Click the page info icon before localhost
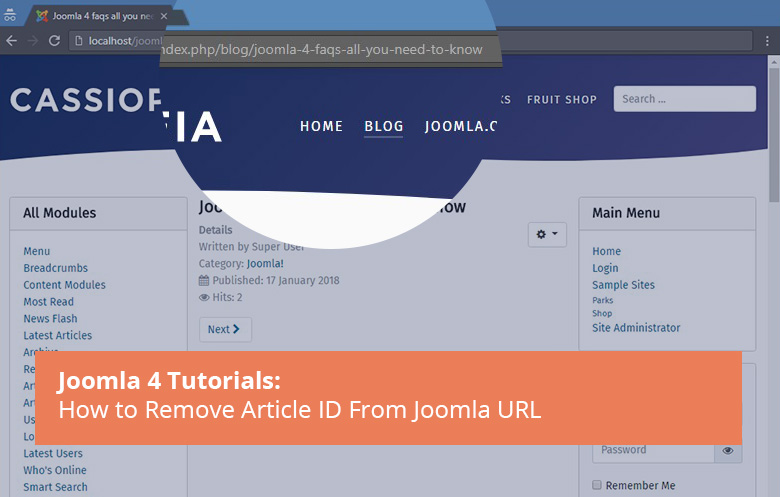Viewport: 780px width, 497px height. (x=79, y=41)
